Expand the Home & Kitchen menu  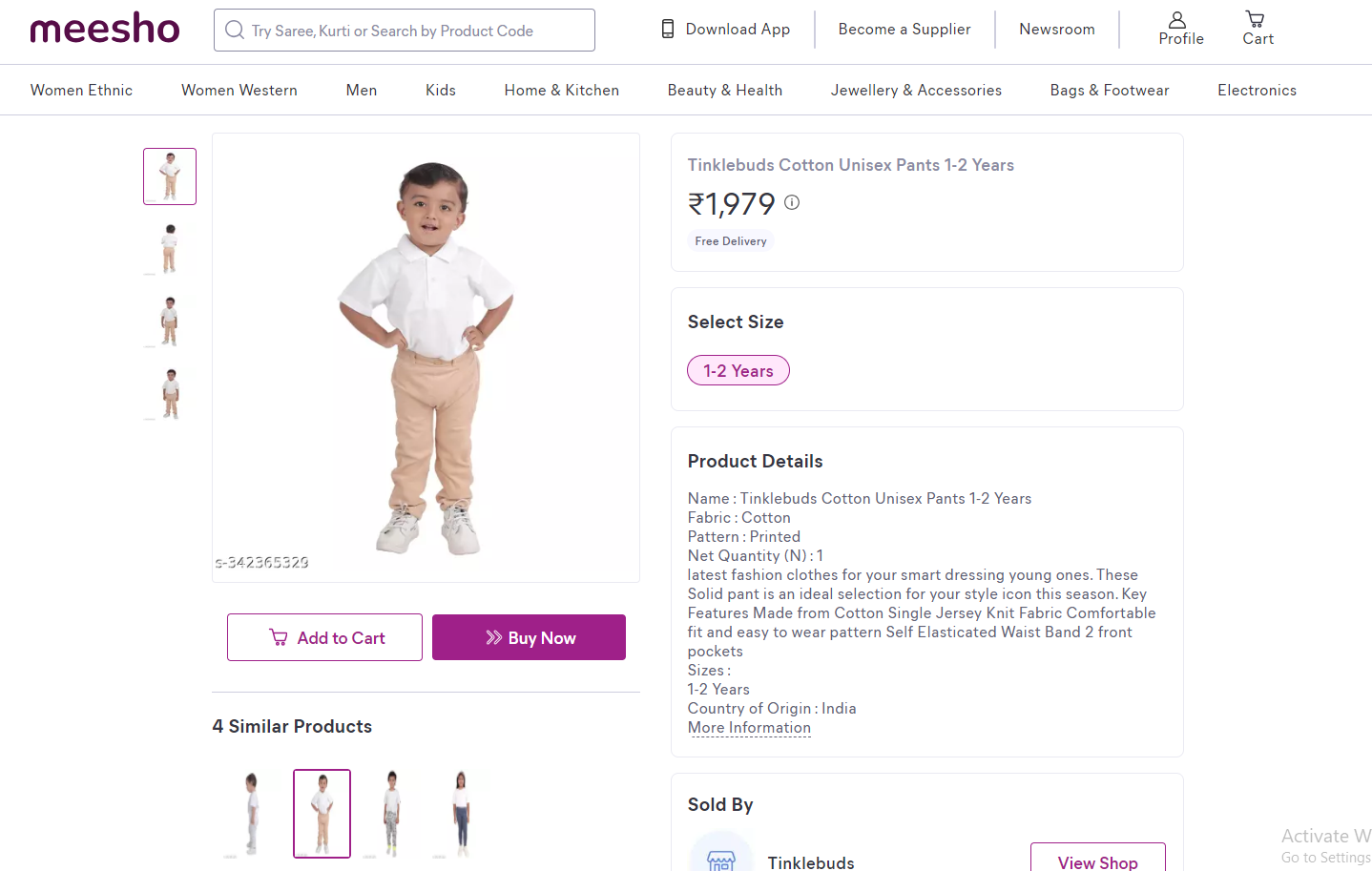(561, 91)
